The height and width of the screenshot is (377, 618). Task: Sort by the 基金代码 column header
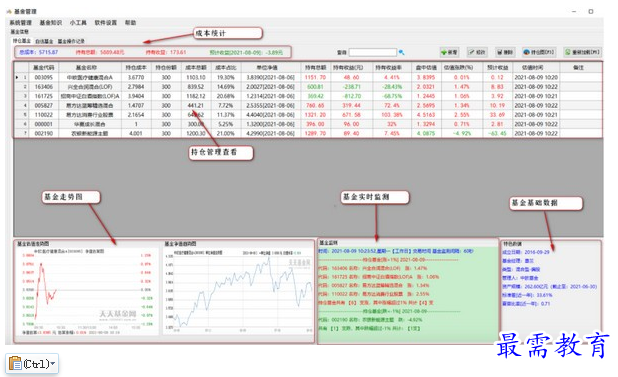44,68
